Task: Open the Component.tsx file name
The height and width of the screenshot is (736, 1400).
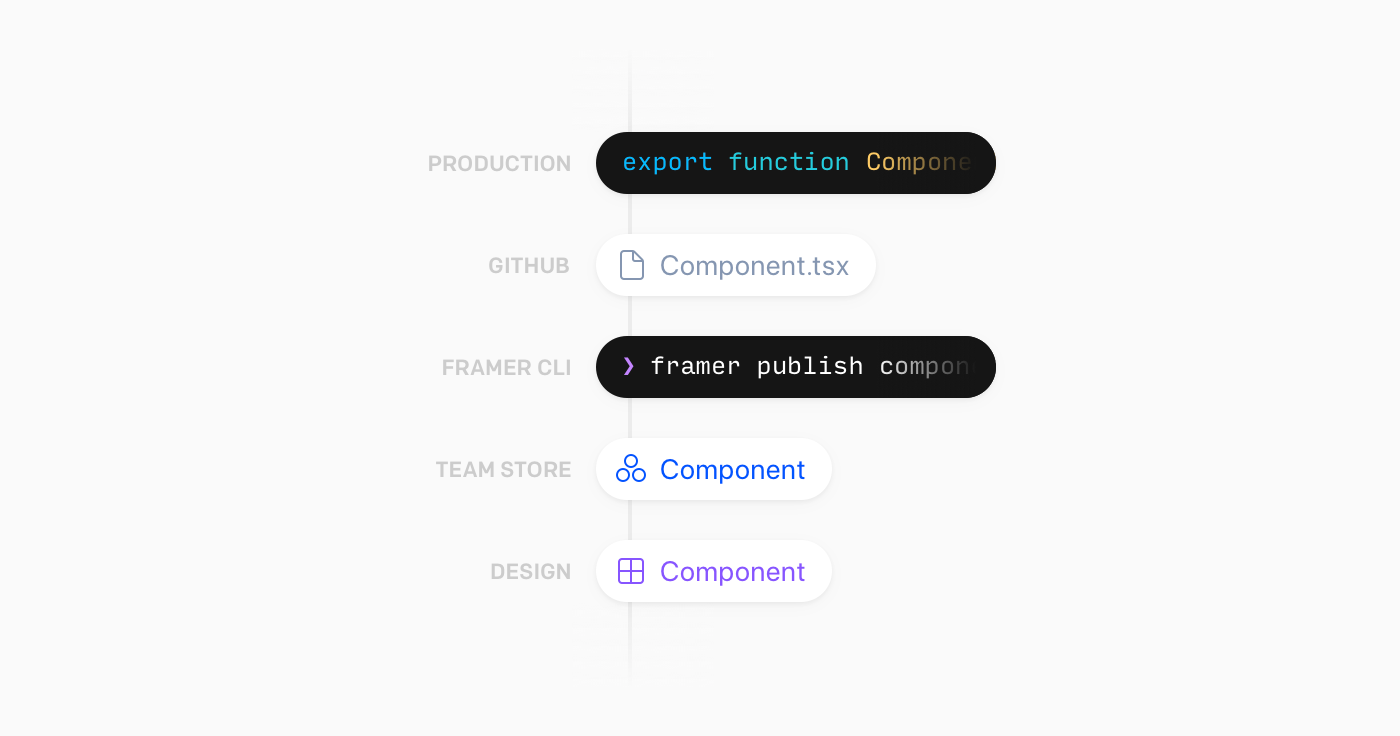Action: (x=754, y=265)
